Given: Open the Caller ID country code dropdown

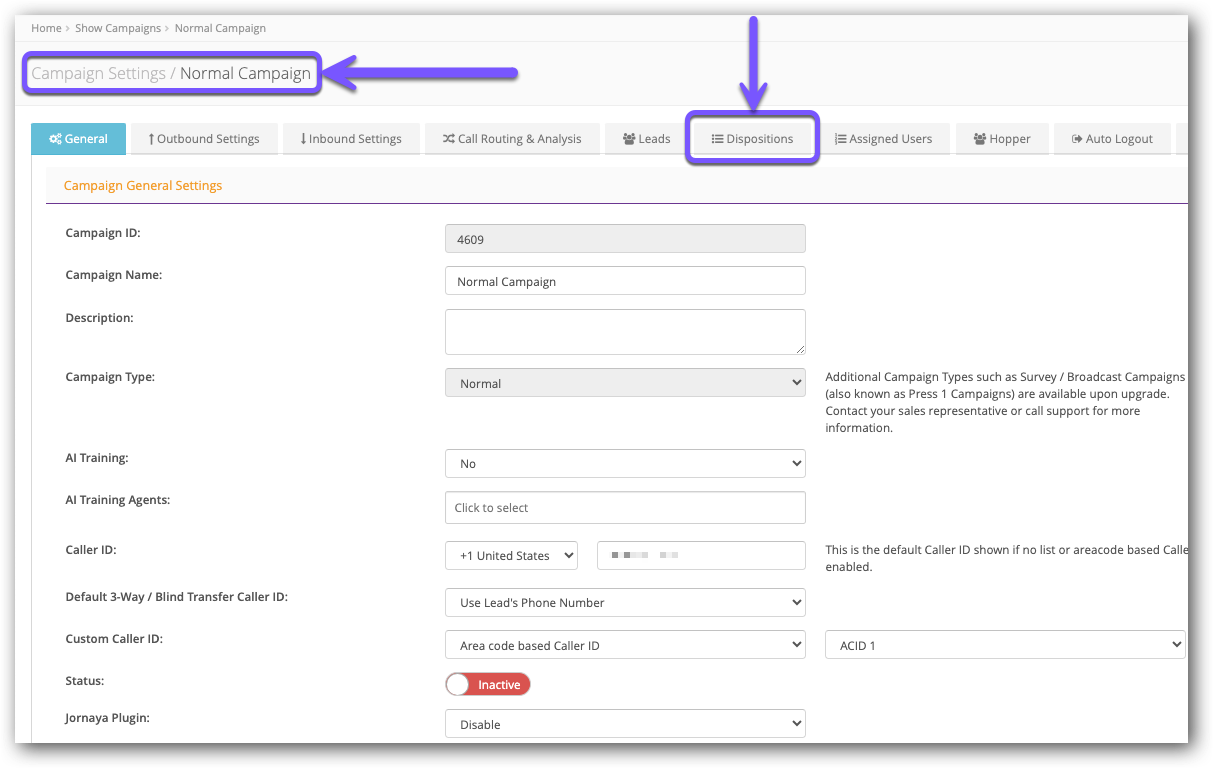Looking at the screenshot, I should (511, 555).
